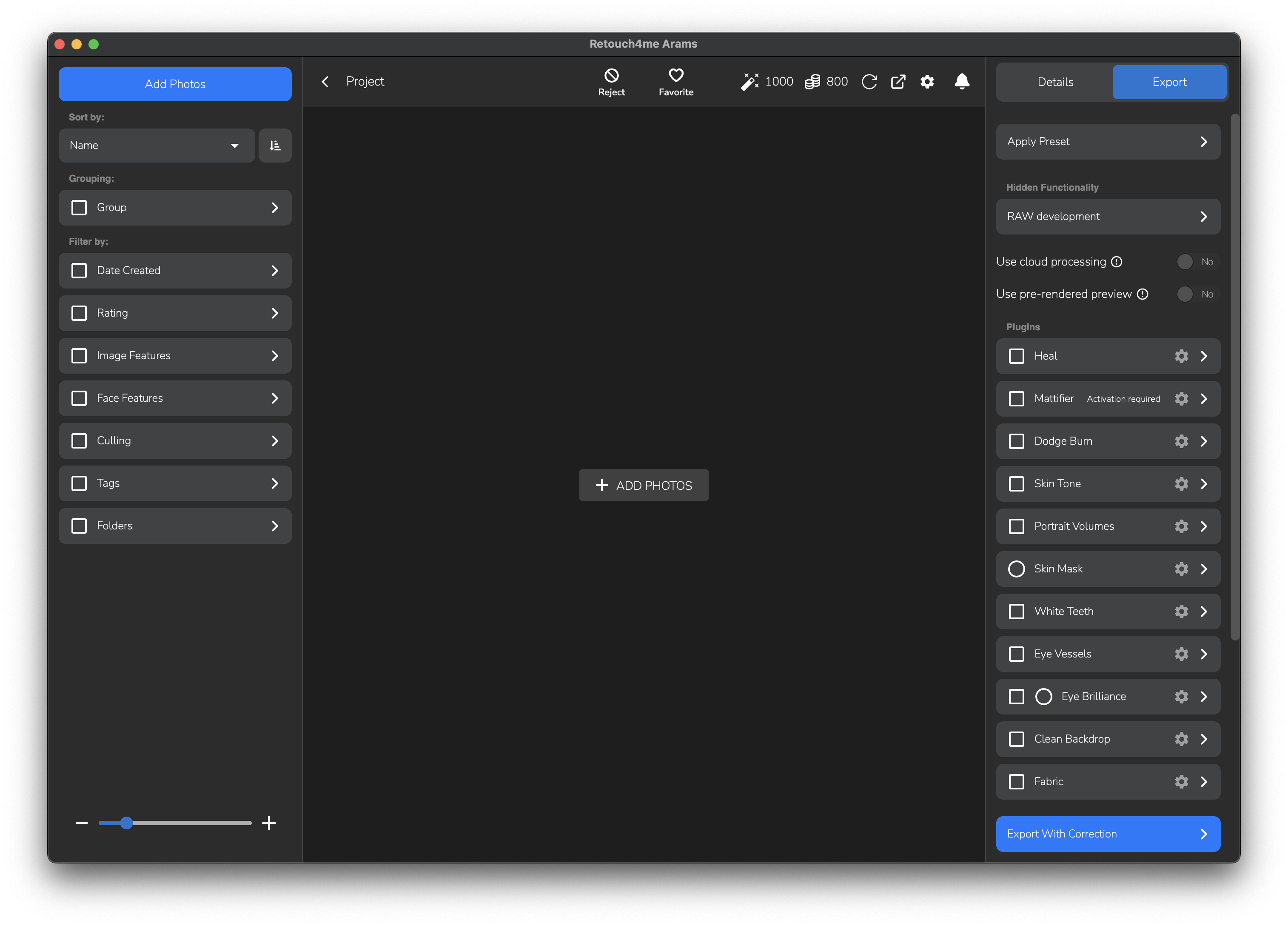Screen dimensions: 1288x926
Task: Check the Rating filter checkbox
Action: (80, 313)
